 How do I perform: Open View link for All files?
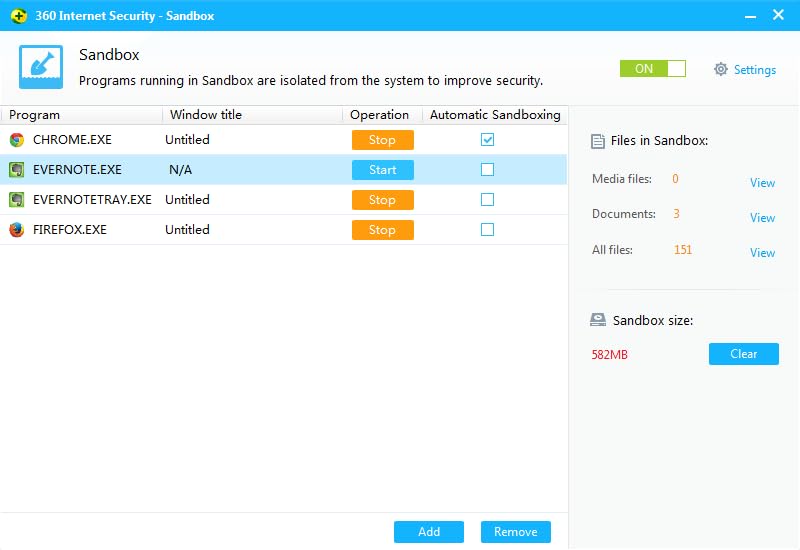[762, 253]
